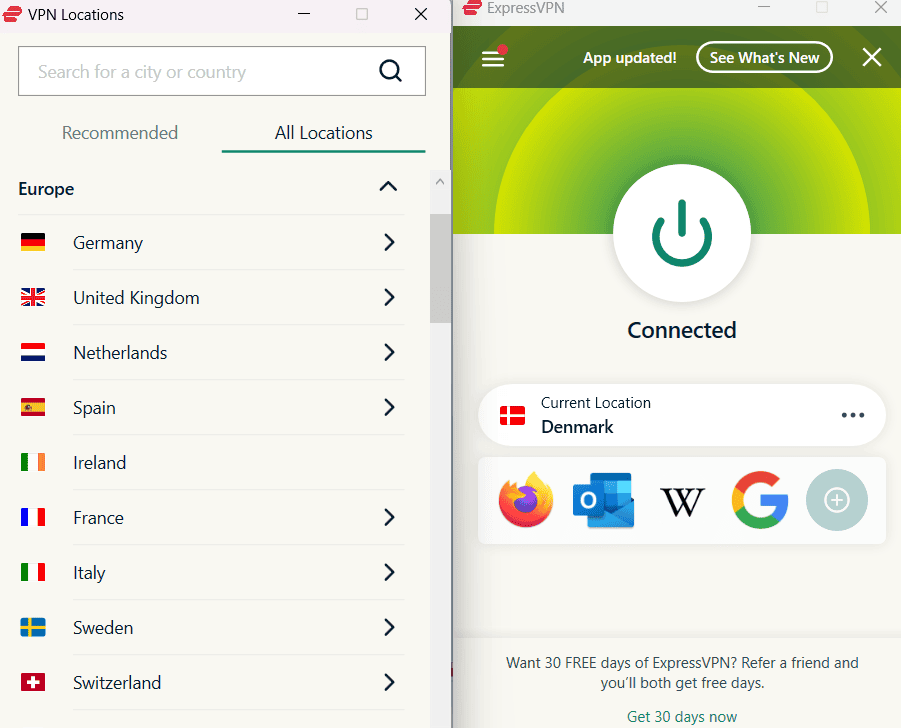Toggle the VPN power button
Viewport: 901px width, 728px height.
click(682, 233)
